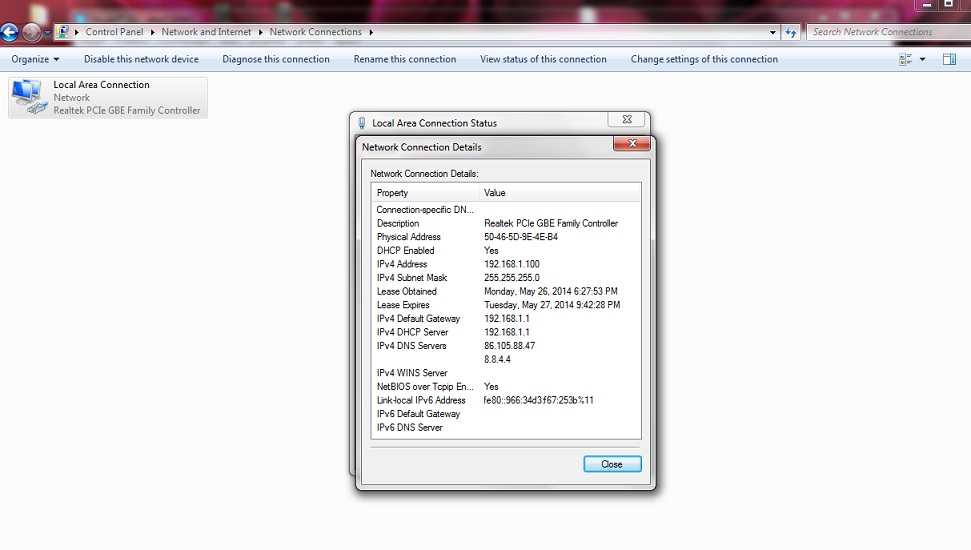Select the Local Area Connection adapter icon
This screenshot has width=971, height=550.
28,96
